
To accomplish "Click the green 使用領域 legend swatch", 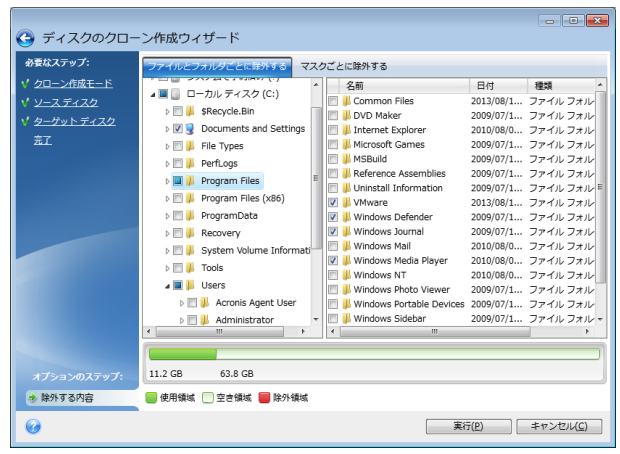I will coord(151,397).
